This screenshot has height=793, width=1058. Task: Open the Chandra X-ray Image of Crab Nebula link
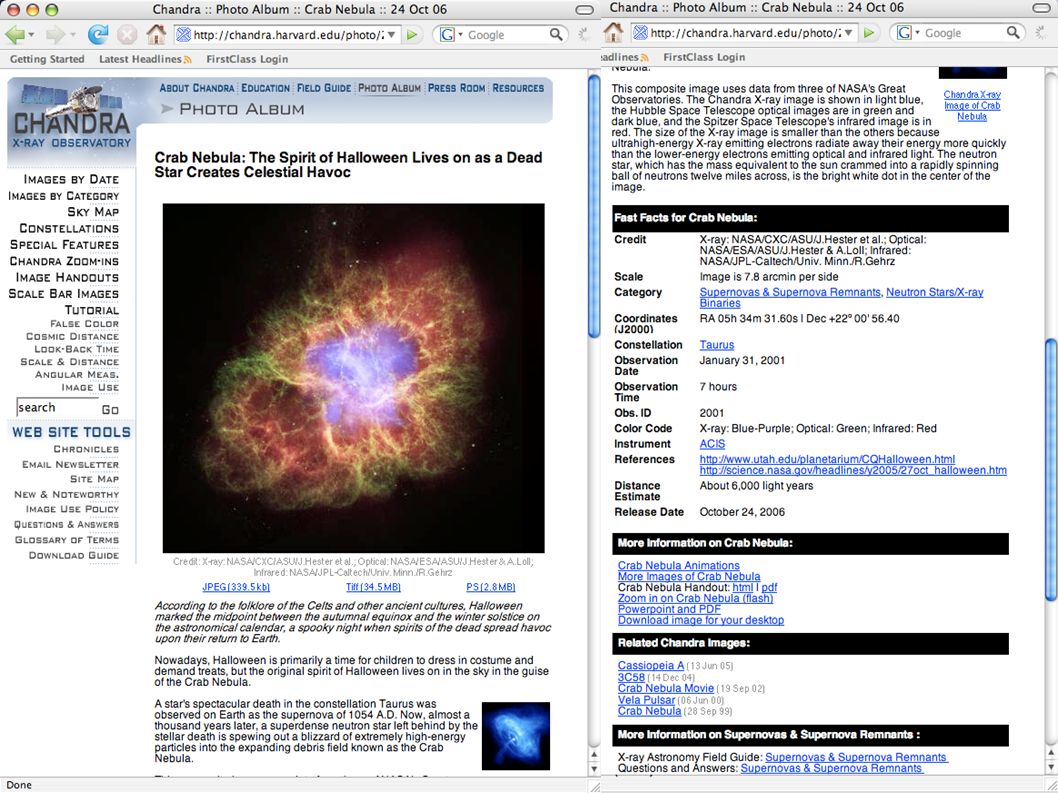972,105
